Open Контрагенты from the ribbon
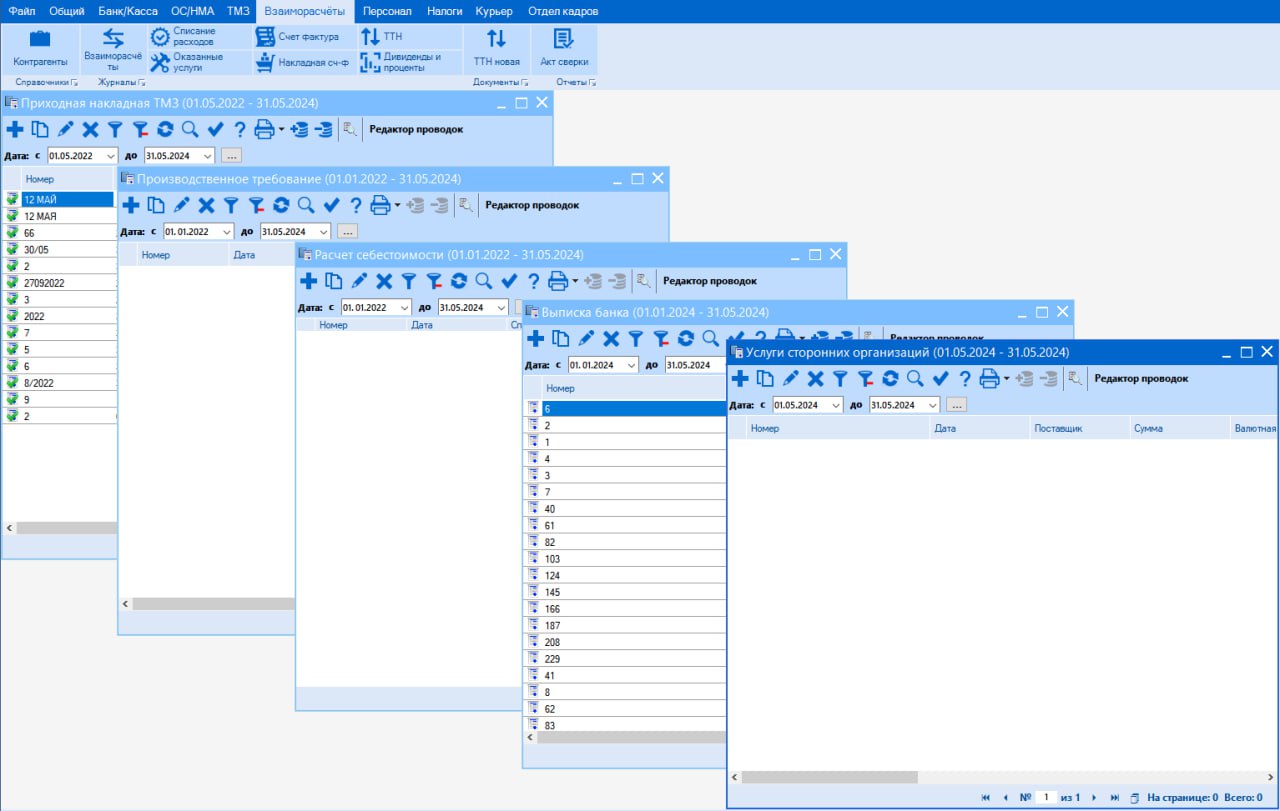This screenshot has height=811, width=1280. pos(40,48)
